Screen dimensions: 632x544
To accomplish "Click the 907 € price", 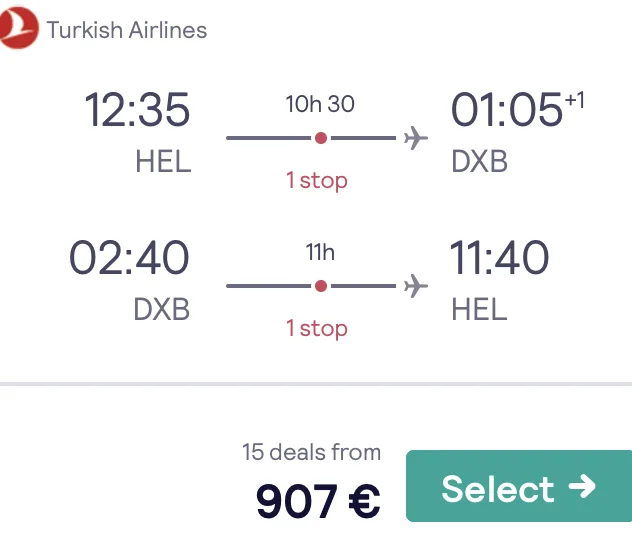I will [318, 501].
